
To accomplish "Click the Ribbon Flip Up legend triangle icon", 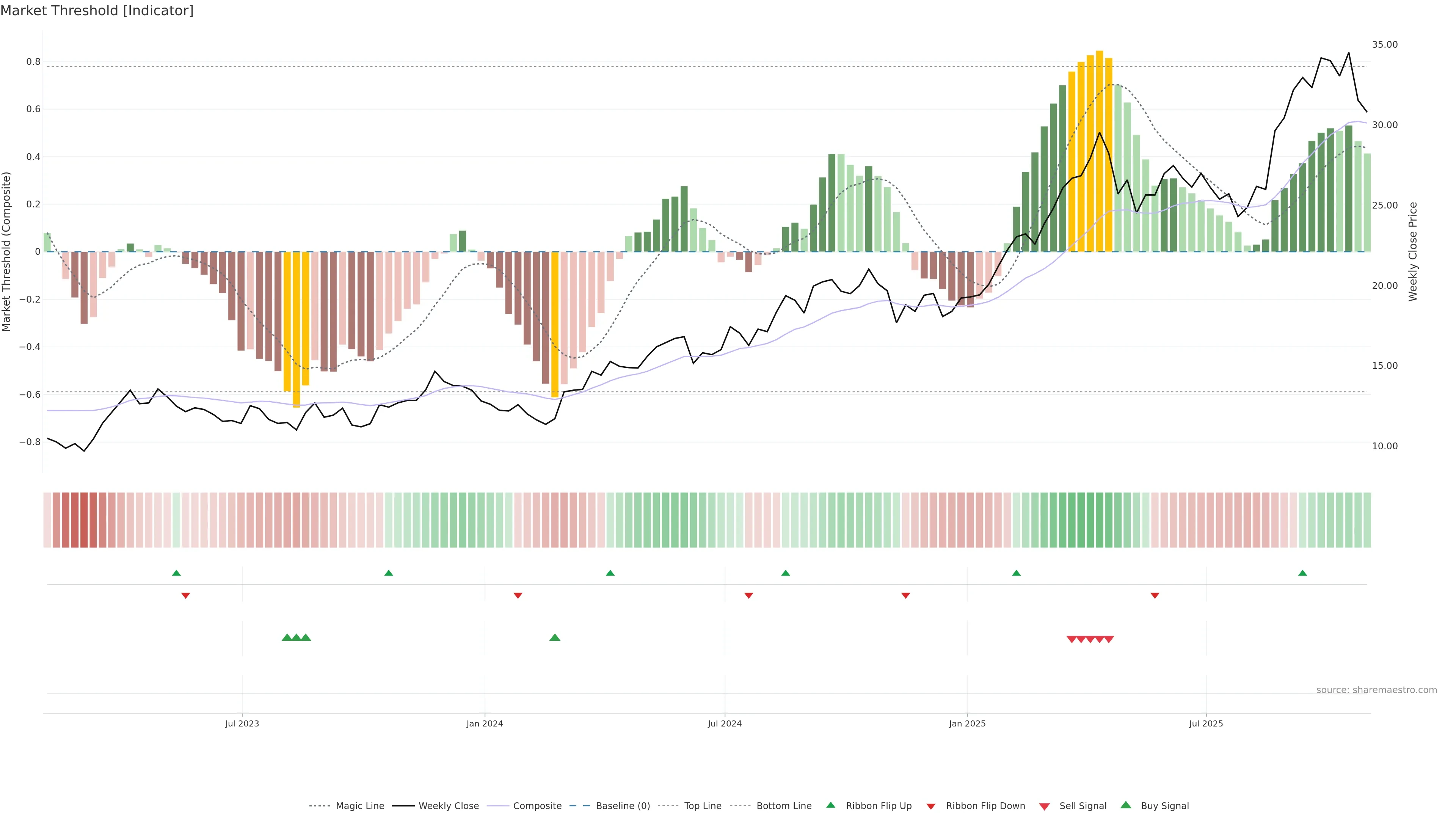I will (830, 805).
